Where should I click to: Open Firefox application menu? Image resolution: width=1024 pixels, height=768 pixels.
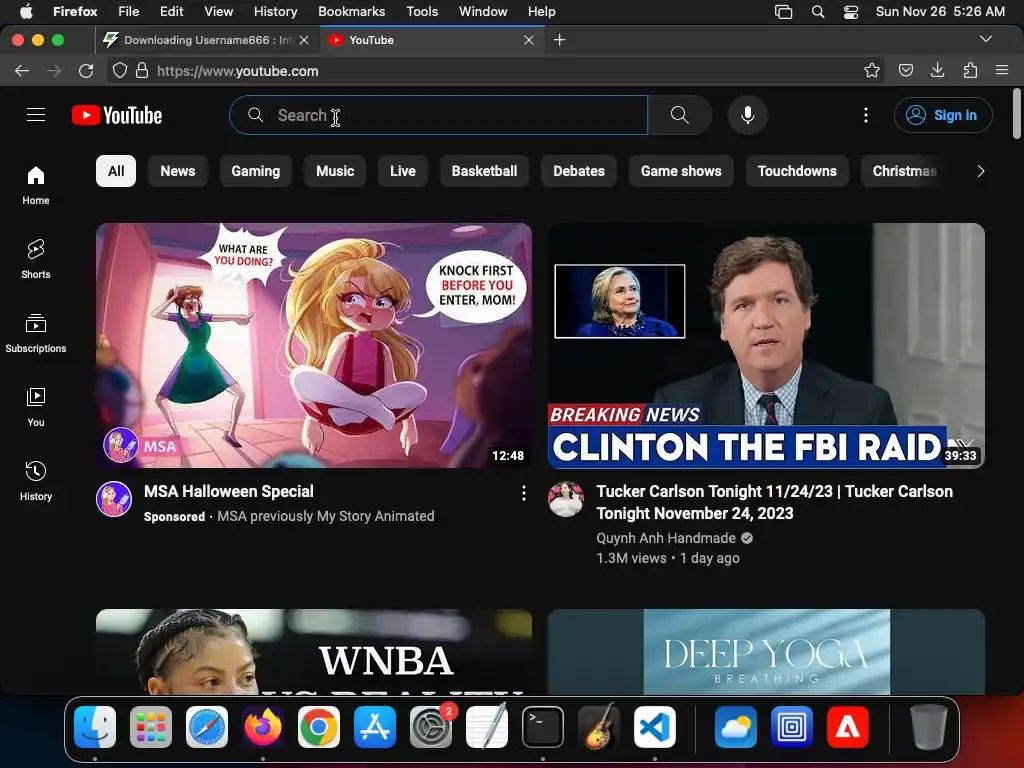tap(1002, 70)
